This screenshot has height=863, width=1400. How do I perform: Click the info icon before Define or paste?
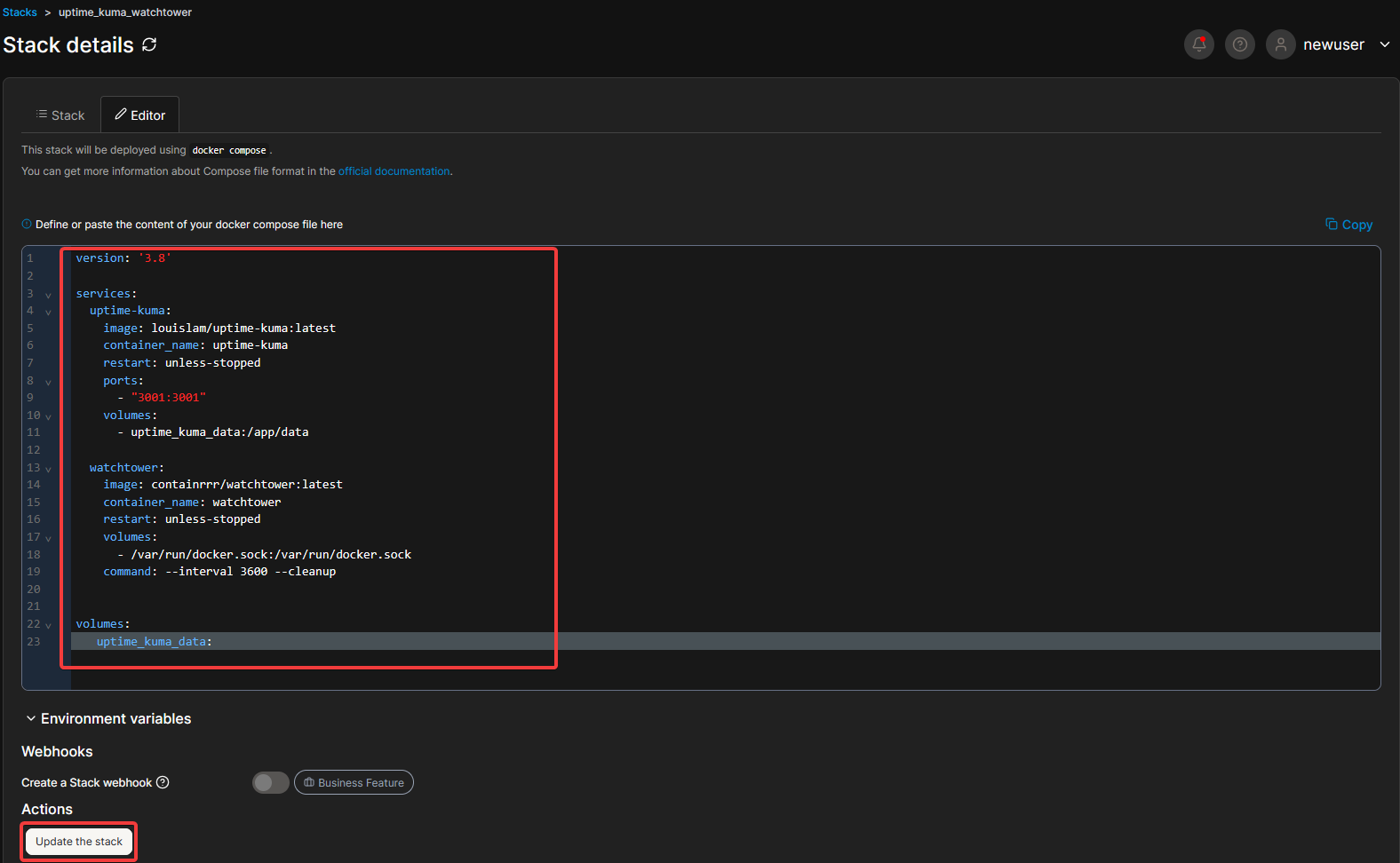point(27,225)
